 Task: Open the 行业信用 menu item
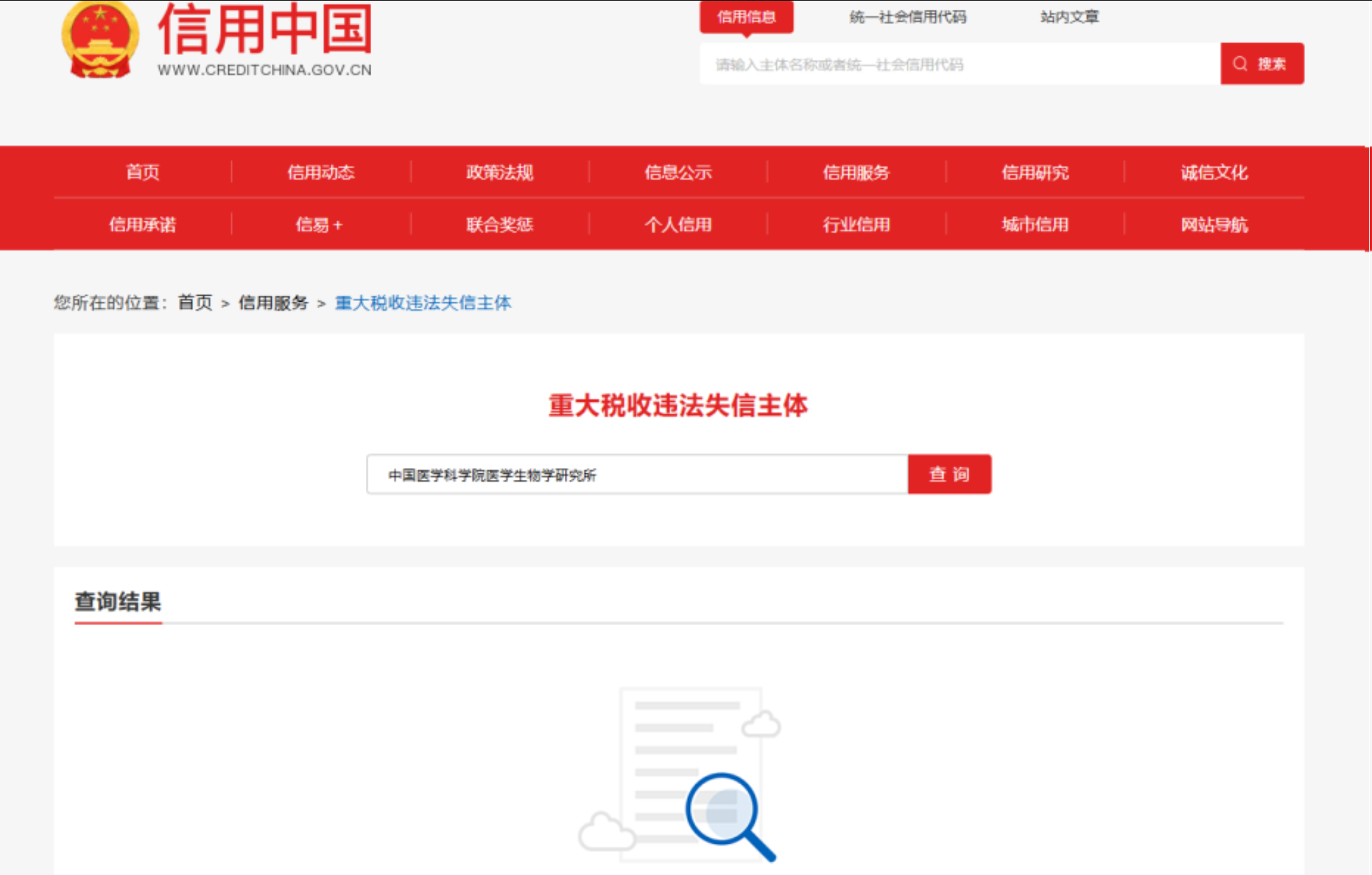pyautogui.click(x=856, y=225)
